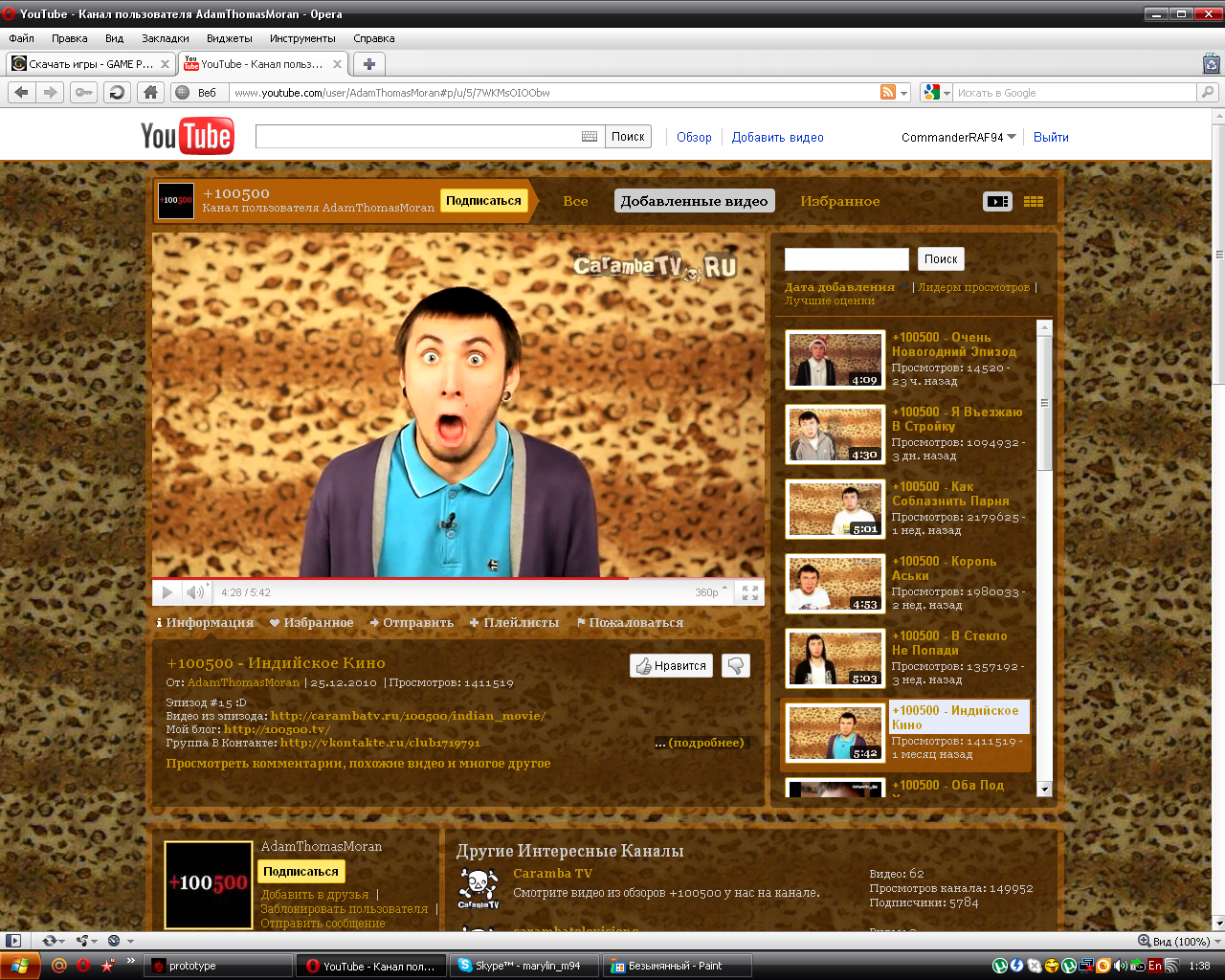Viewport: 1225px width, 980px height.
Task: Click the YouTube logo
Action: point(187,137)
